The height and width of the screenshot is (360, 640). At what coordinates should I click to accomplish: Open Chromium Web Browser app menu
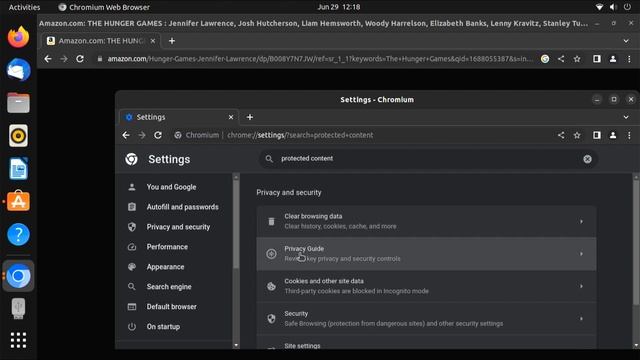[104, 7]
